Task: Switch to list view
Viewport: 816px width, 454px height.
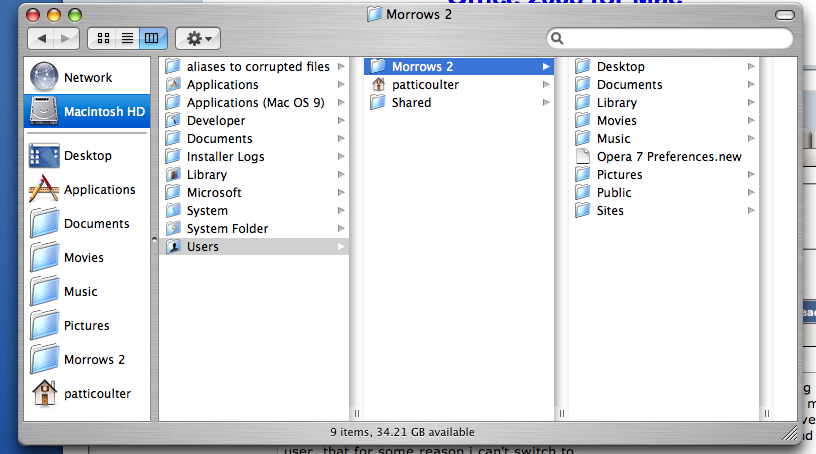Action: [128, 39]
